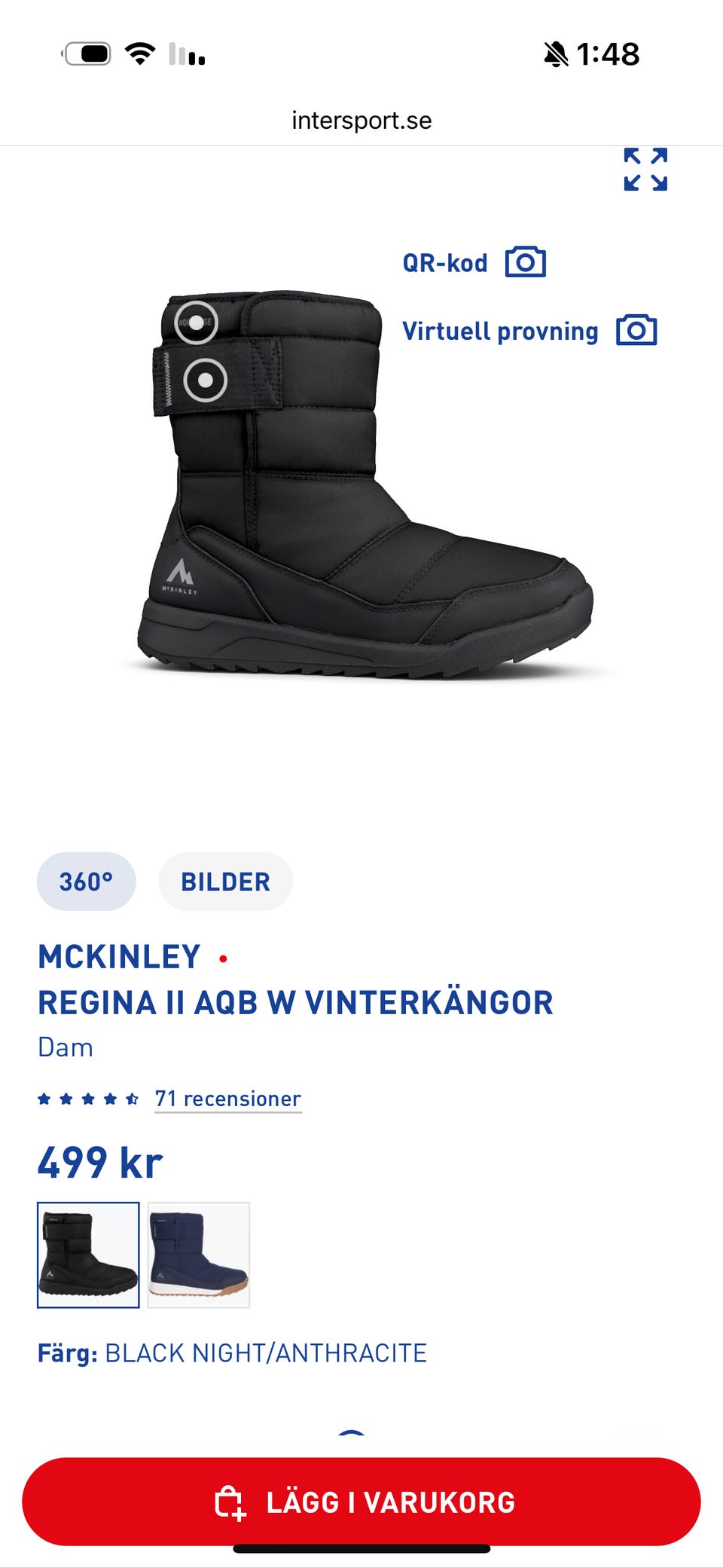723x1568 pixels.
Task: Tap the QR-kod camera icon
Action: click(526, 262)
